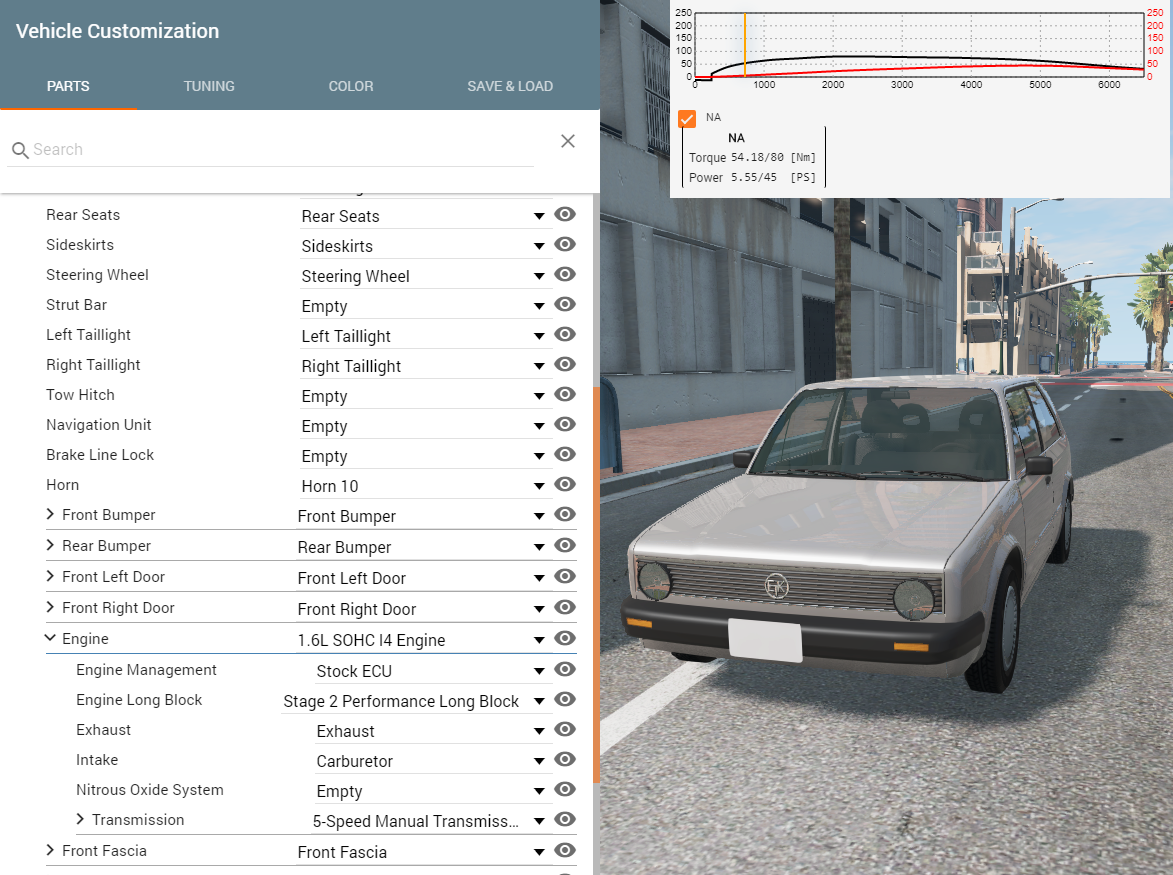Toggle Transmission visibility eye icon
The height and width of the screenshot is (875, 1173).
pyautogui.click(x=565, y=820)
